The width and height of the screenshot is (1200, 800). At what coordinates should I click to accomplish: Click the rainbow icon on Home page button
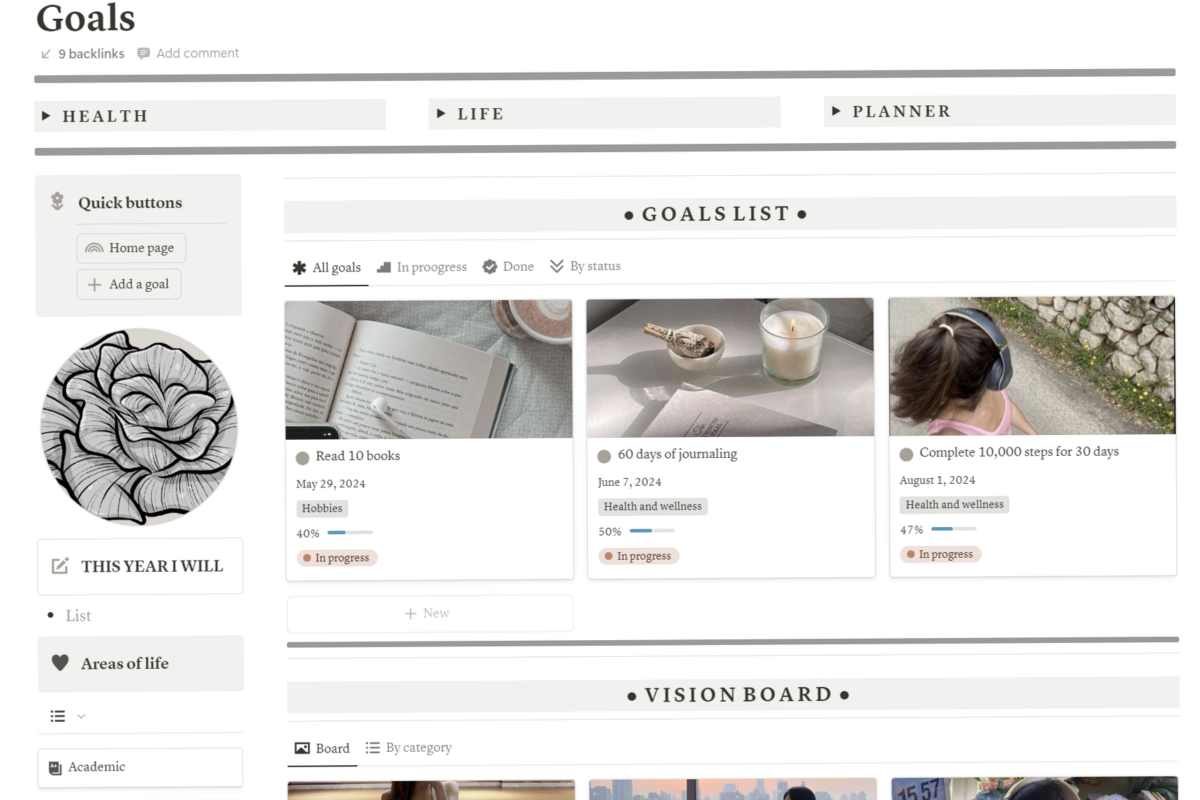94,248
